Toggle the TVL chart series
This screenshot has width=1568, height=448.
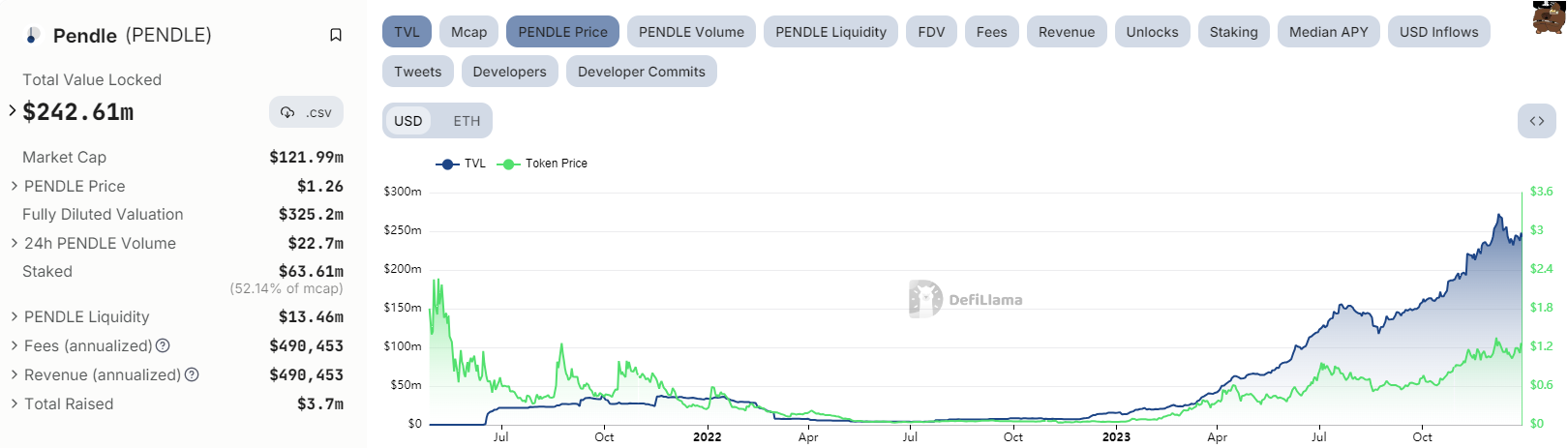pyautogui.click(x=407, y=32)
